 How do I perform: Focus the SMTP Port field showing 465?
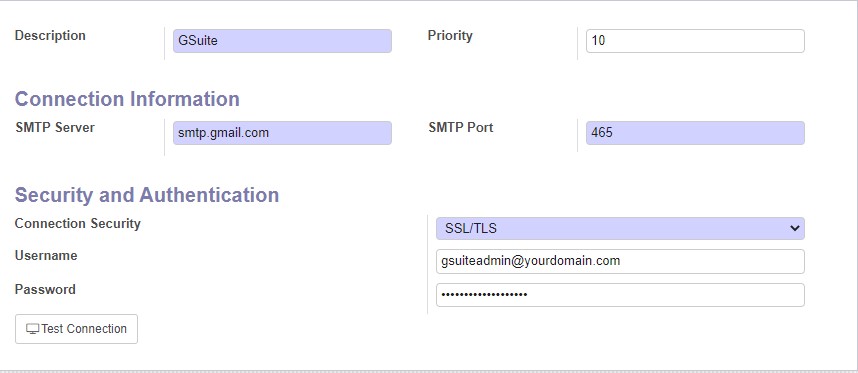click(x=695, y=133)
